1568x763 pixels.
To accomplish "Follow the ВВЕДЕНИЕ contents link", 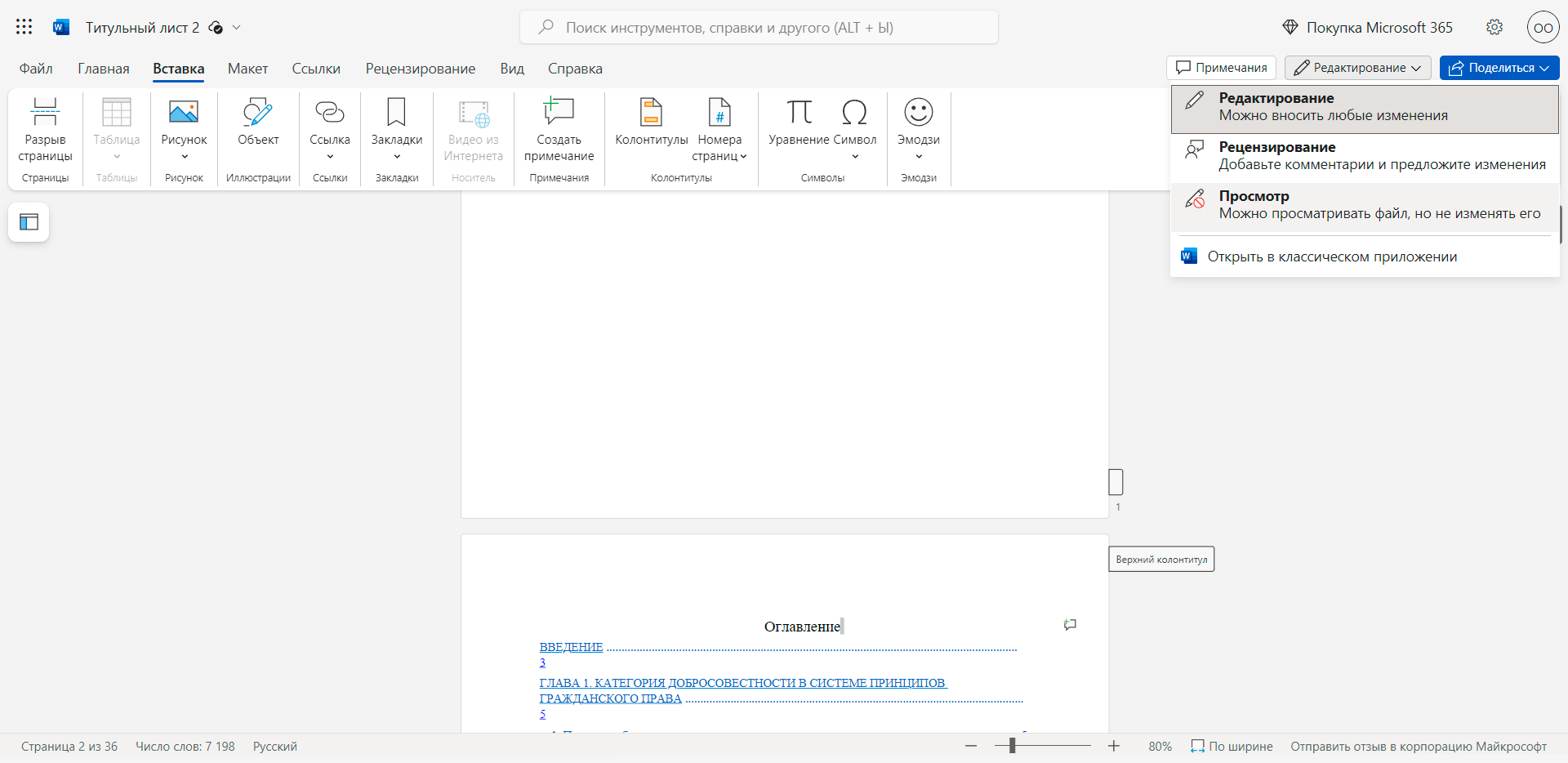I will (571, 647).
